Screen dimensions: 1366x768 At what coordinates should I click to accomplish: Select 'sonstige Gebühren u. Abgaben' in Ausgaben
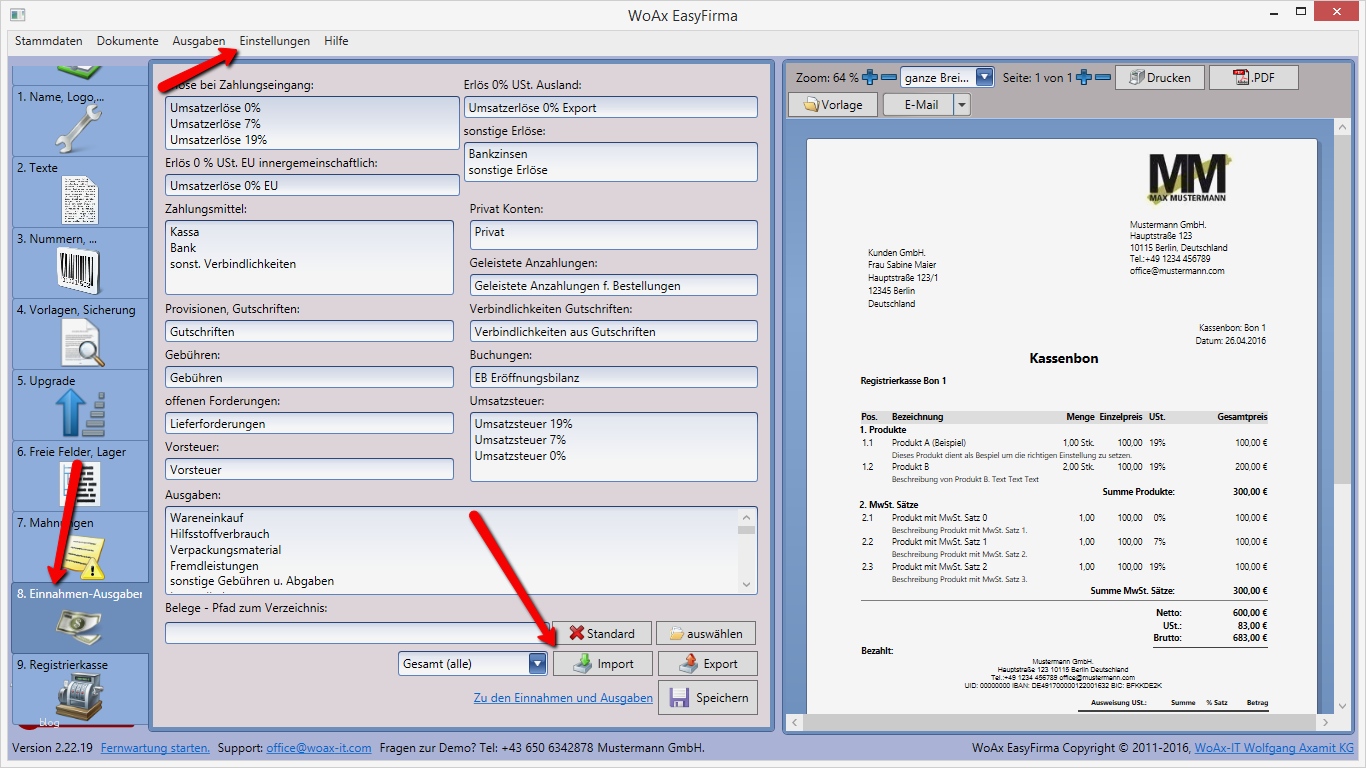(252, 581)
